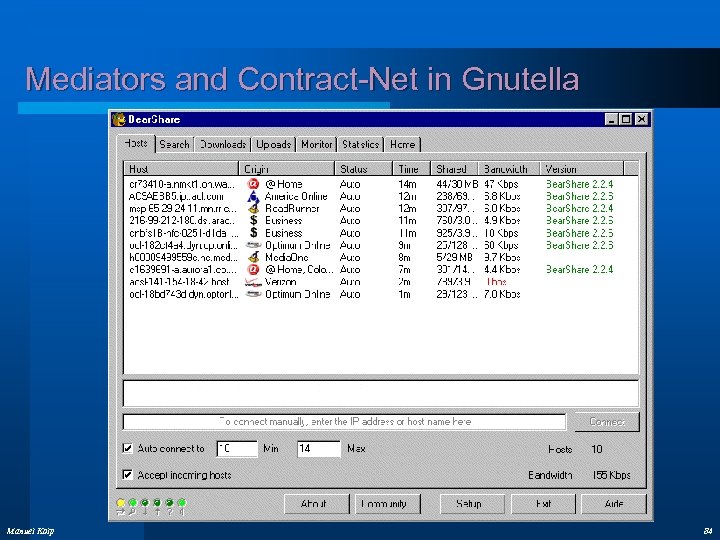Click Optimum Online icon in the 9m row
Screen dimensions: 720x540
pyautogui.click(x=253, y=245)
